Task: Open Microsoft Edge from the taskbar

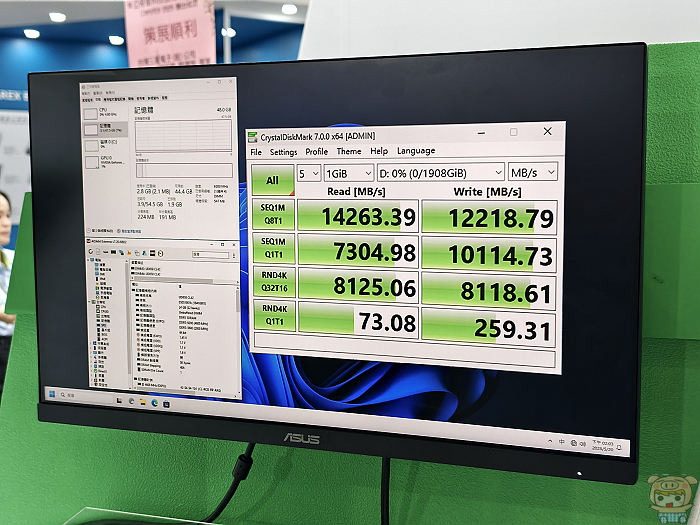Action: pyautogui.click(x=154, y=403)
